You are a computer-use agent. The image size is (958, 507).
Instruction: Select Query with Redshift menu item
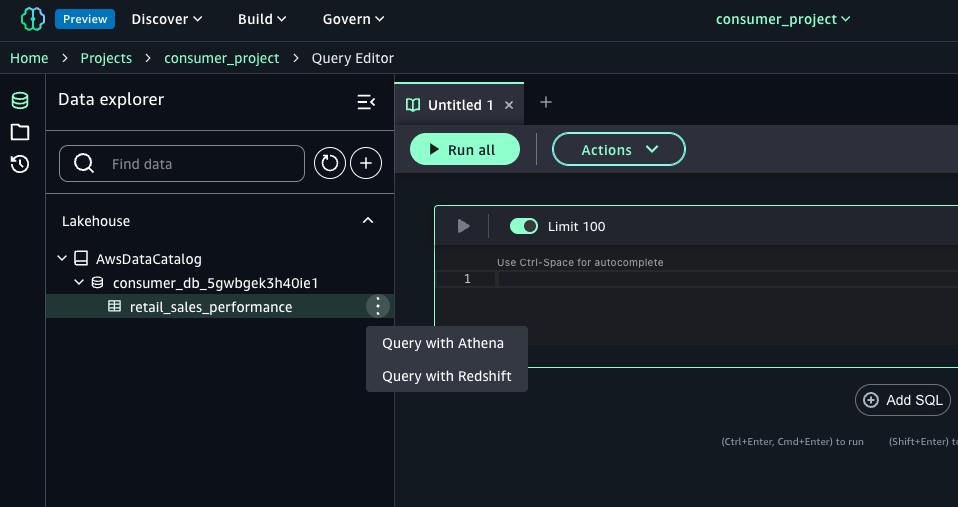[447, 376]
